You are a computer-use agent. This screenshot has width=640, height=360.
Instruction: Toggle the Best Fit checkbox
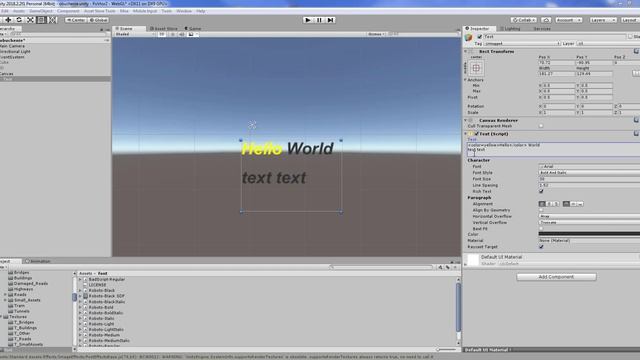point(541,229)
